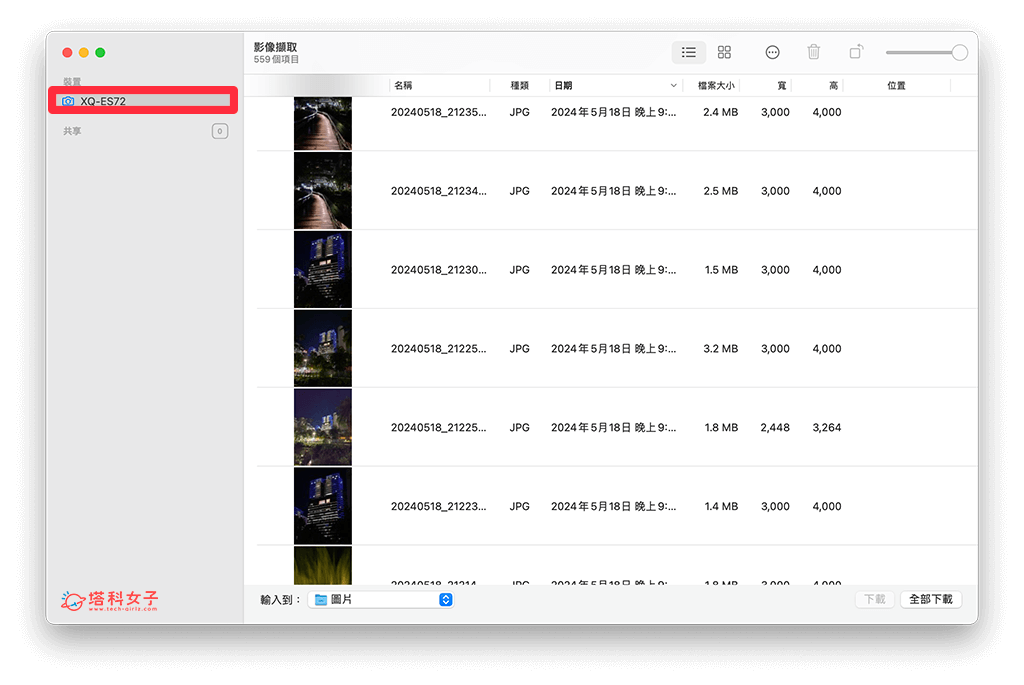The image size is (1024, 685).
Task: Switch to list view
Action: [688, 52]
